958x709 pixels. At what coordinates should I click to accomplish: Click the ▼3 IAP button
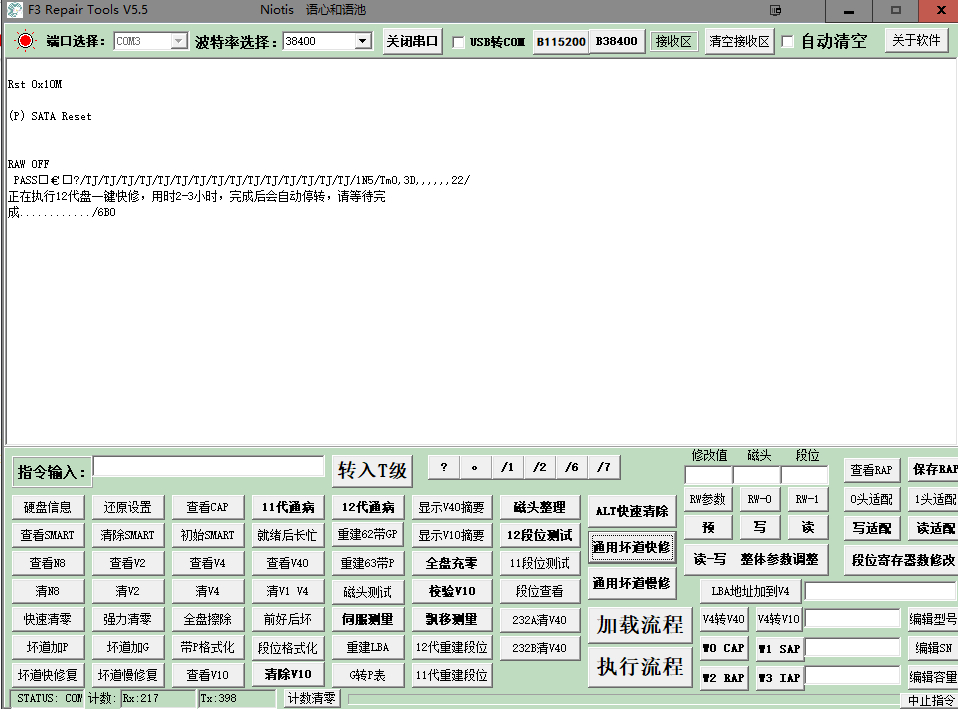tap(779, 678)
